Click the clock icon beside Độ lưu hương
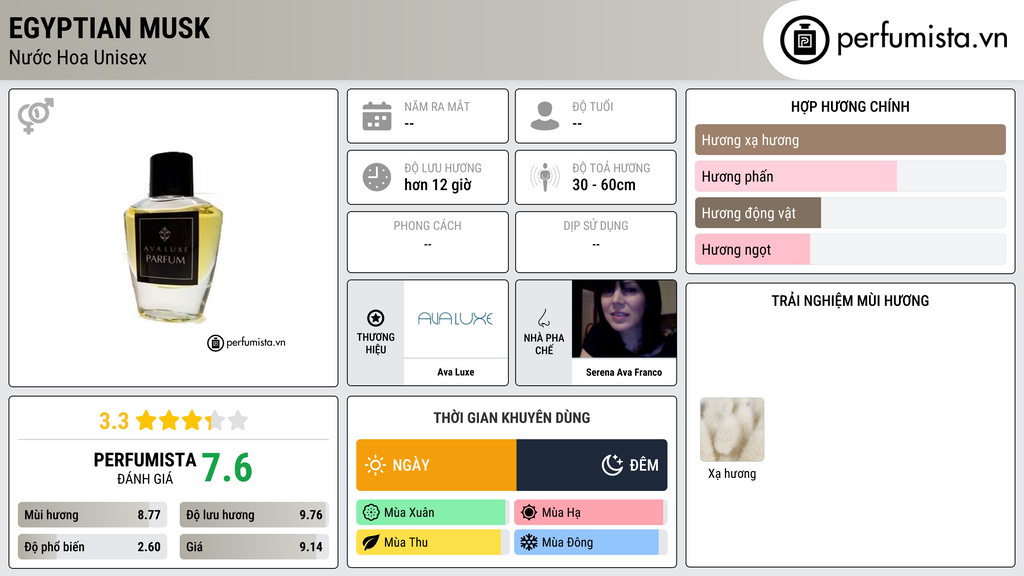This screenshot has width=1024, height=576. click(377, 177)
